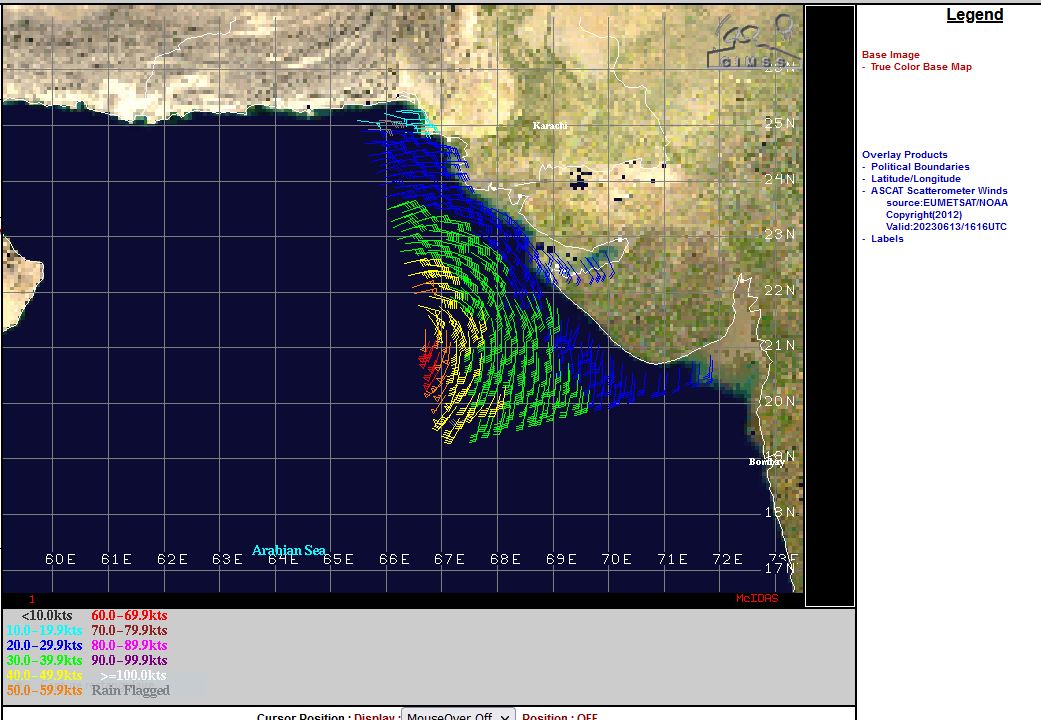Click the 60E longitude marker
1041x720 pixels.
61,559
